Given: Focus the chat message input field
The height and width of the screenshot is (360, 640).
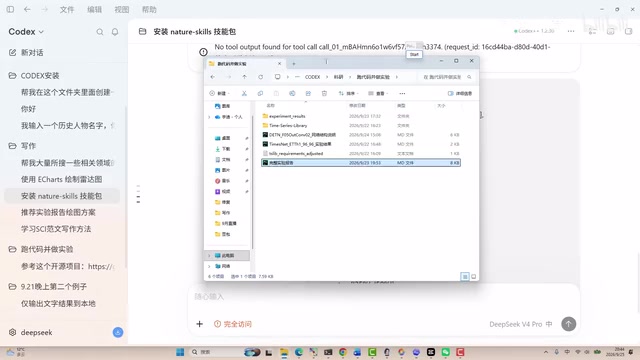Looking at the screenshot, I should click(x=384, y=297).
